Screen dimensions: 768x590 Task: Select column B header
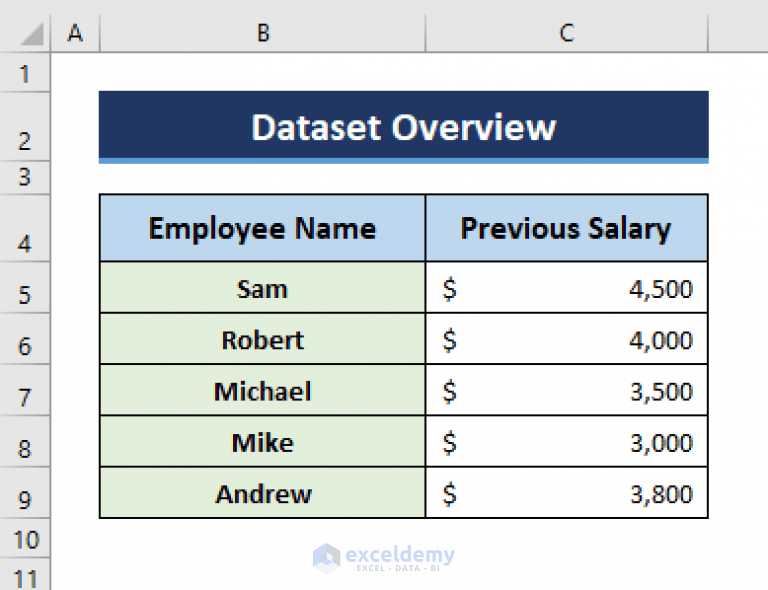pyautogui.click(x=263, y=33)
